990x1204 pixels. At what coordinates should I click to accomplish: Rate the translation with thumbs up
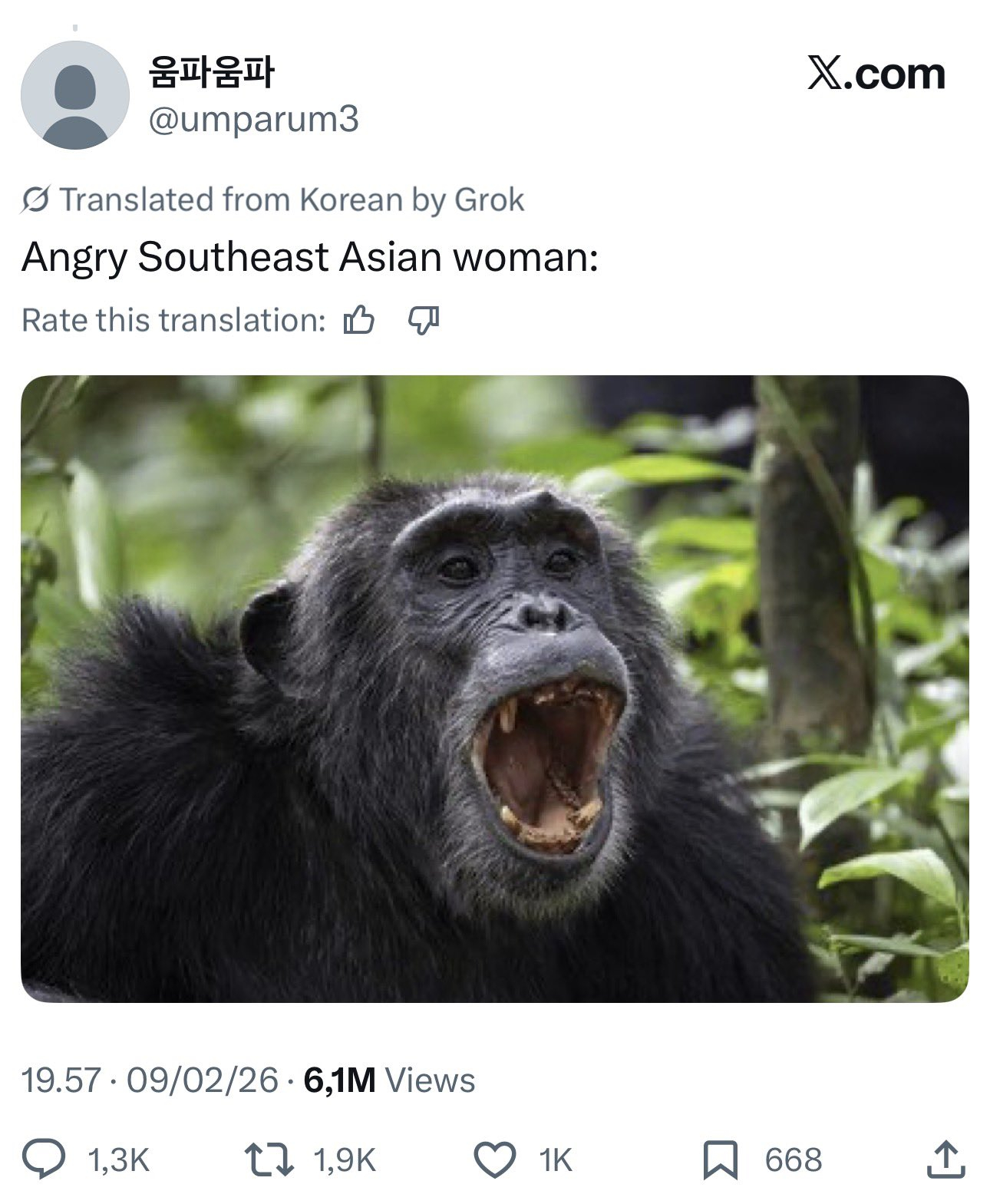[358, 320]
